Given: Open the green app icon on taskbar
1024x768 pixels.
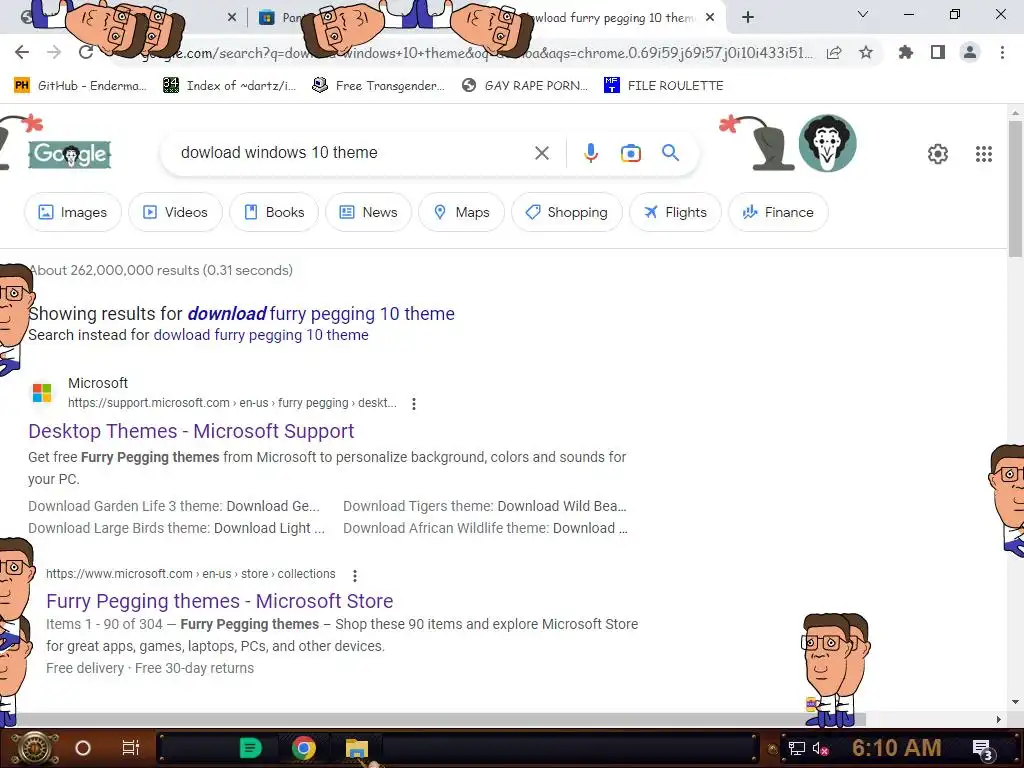Looking at the screenshot, I should click(x=250, y=748).
